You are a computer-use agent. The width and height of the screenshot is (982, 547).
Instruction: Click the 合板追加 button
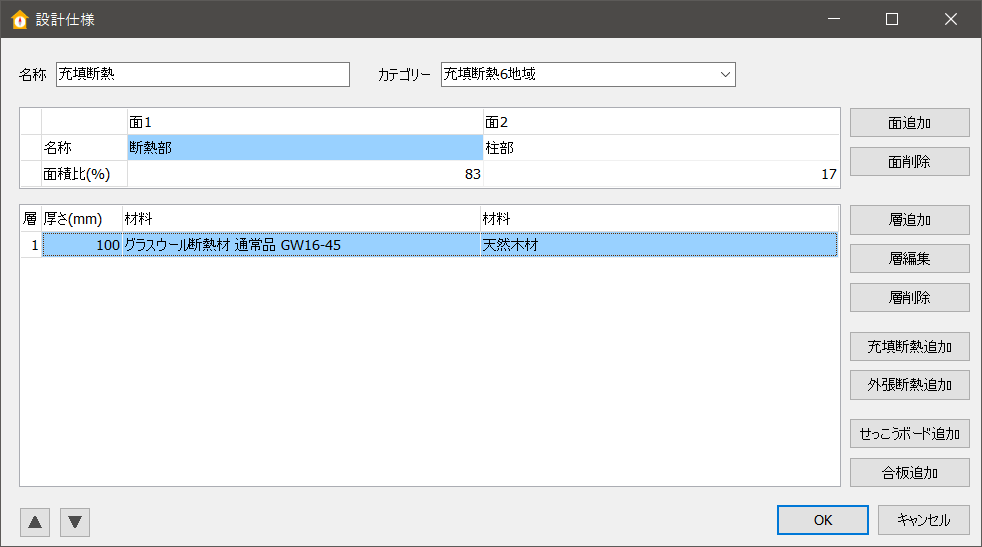coord(909,472)
